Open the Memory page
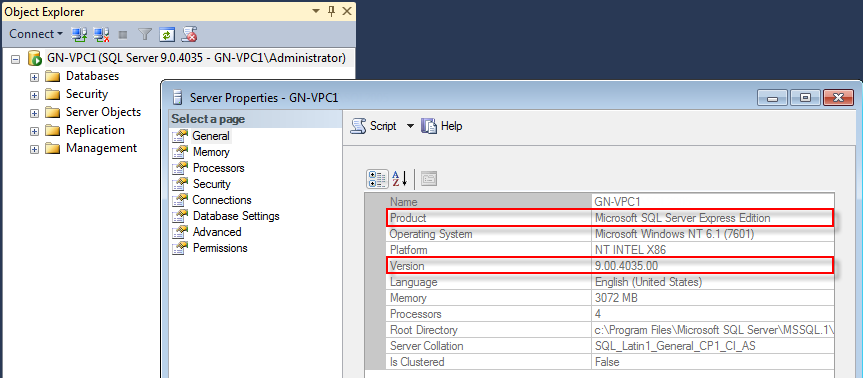 [211, 152]
